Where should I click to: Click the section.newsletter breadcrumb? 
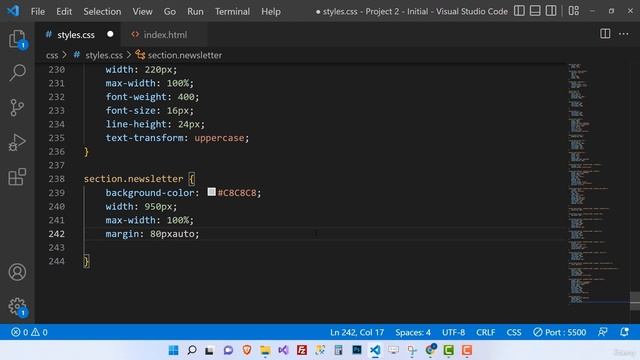click(184, 55)
